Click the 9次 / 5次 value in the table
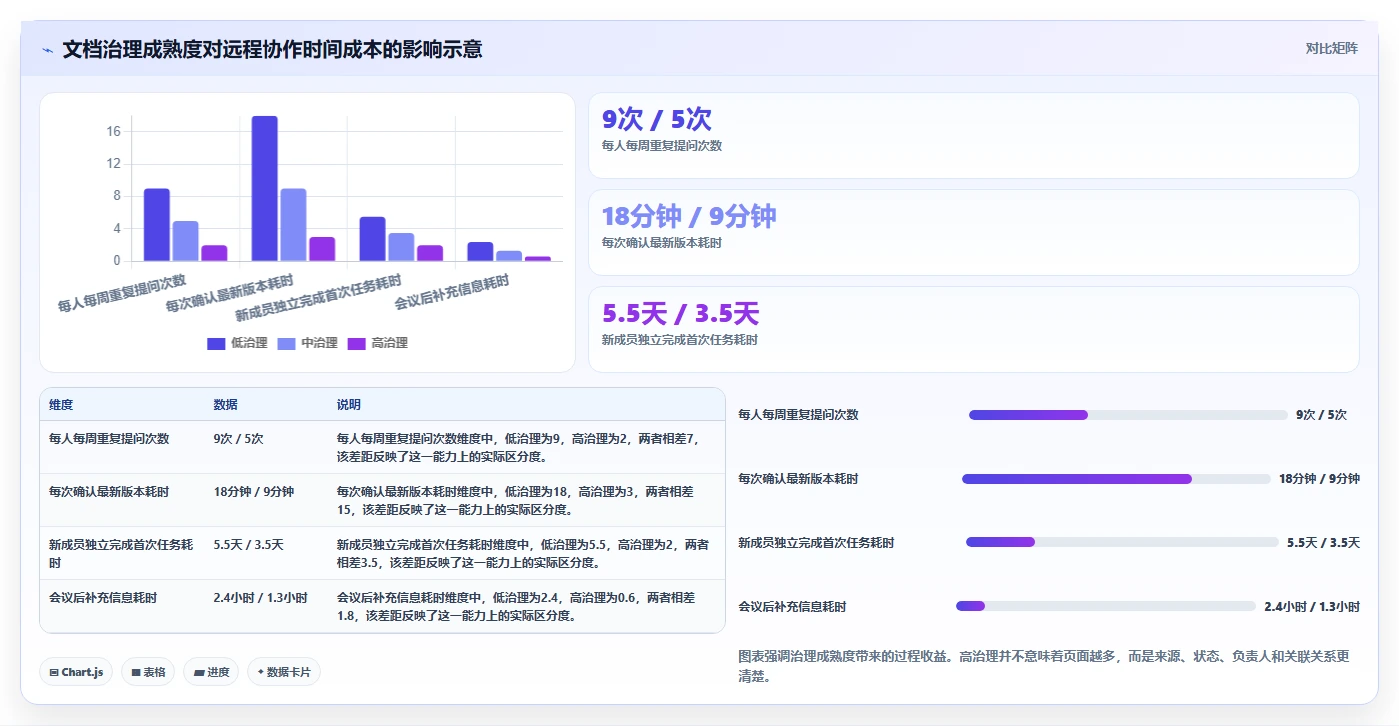Image resolution: width=1399 pixels, height=726 pixels. coord(238,438)
